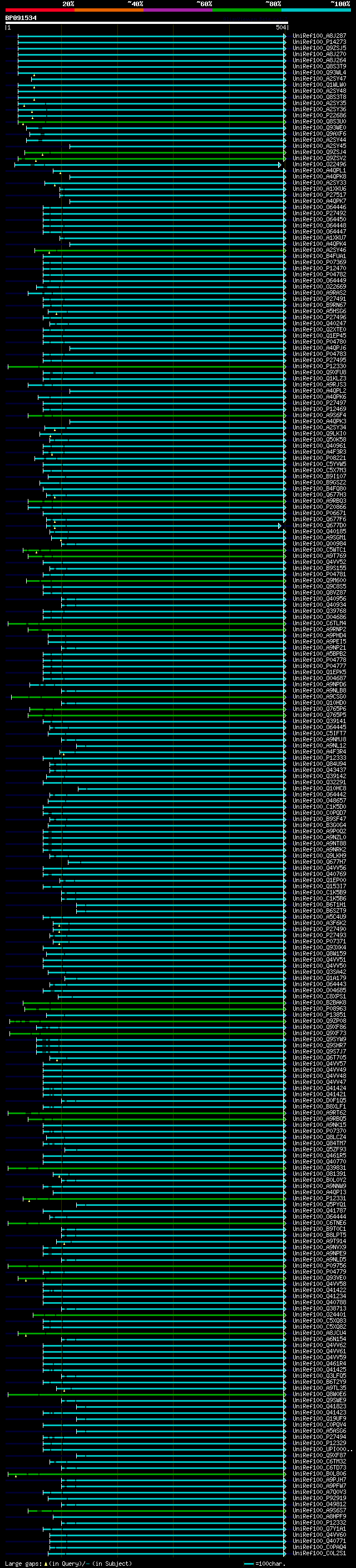Select the BP091534 query label
This screenshot has height=1568, width=356.
tap(21, 18)
